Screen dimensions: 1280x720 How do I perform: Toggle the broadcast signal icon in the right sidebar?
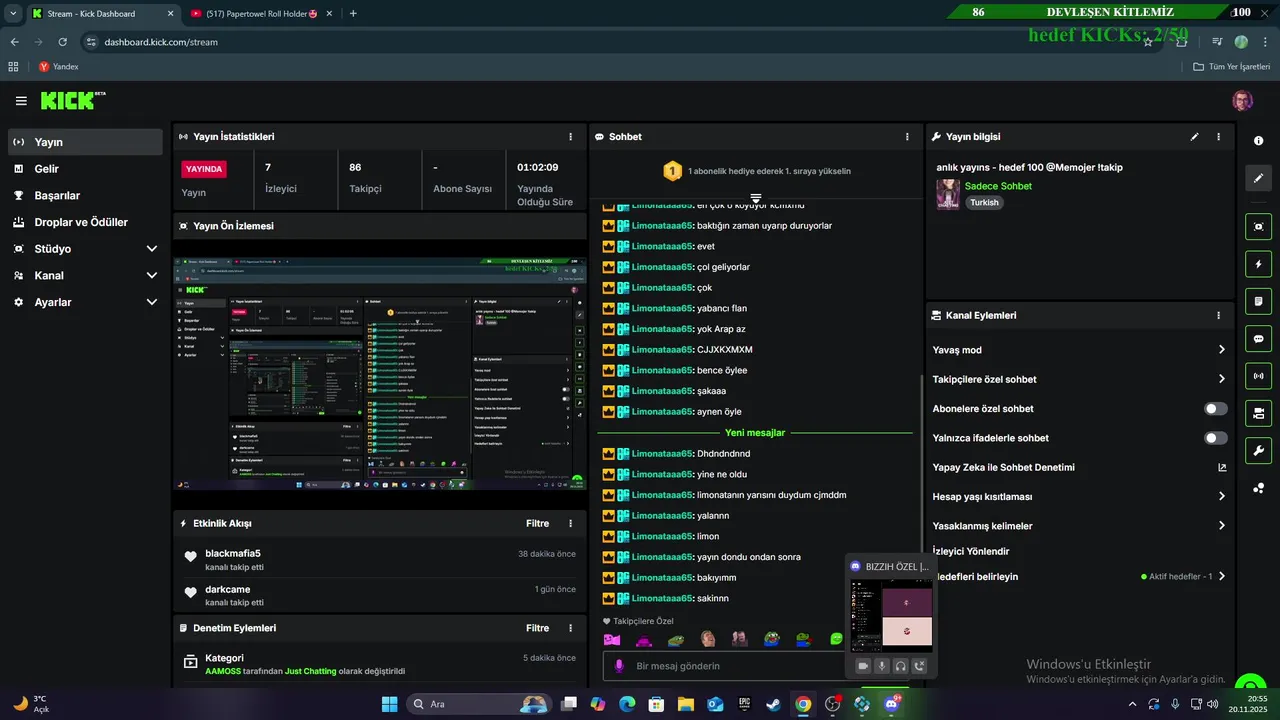(x=1258, y=376)
